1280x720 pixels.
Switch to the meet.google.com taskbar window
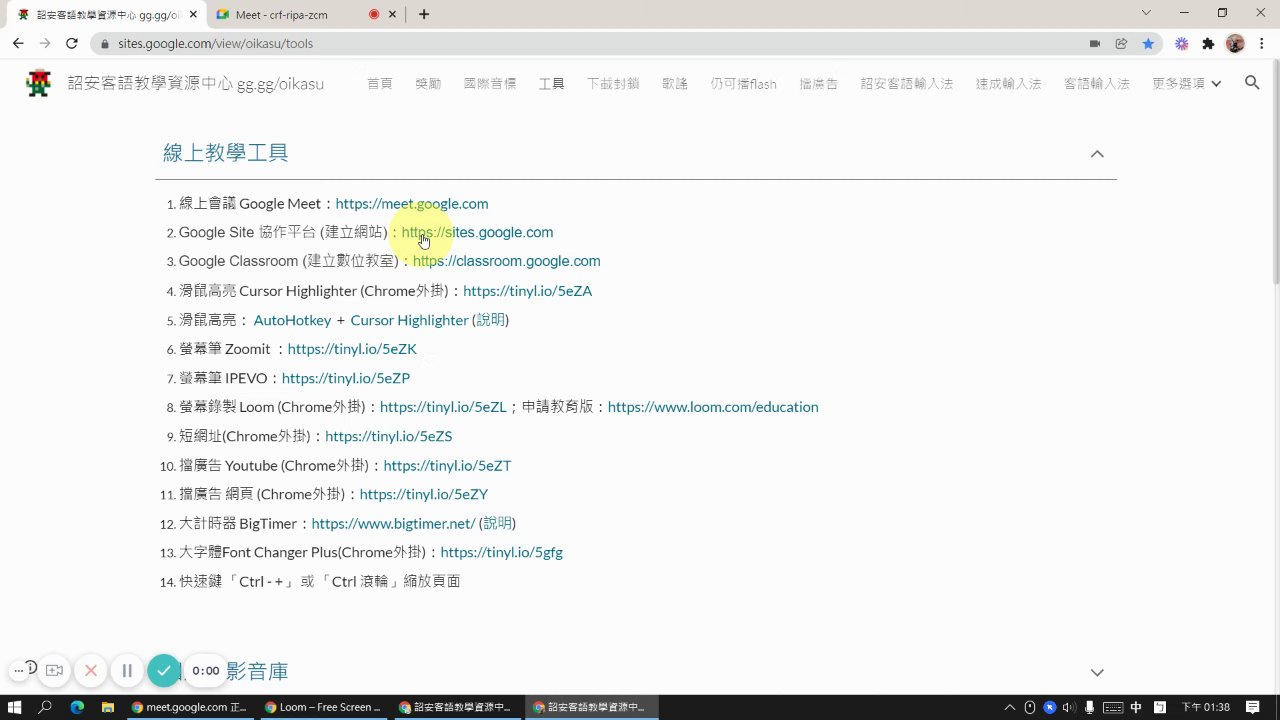click(190, 707)
